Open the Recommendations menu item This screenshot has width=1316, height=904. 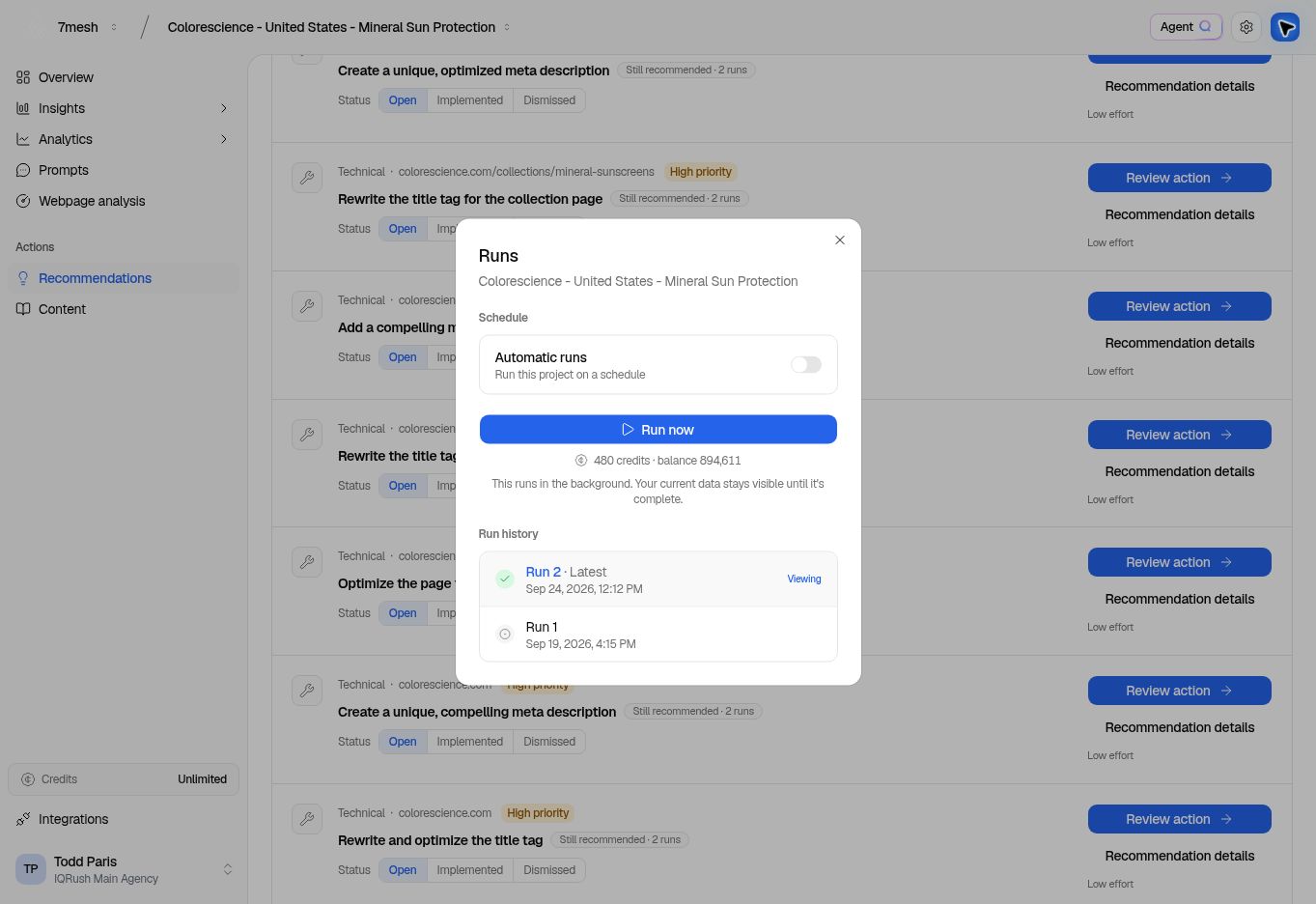pyautogui.click(x=124, y=278)
